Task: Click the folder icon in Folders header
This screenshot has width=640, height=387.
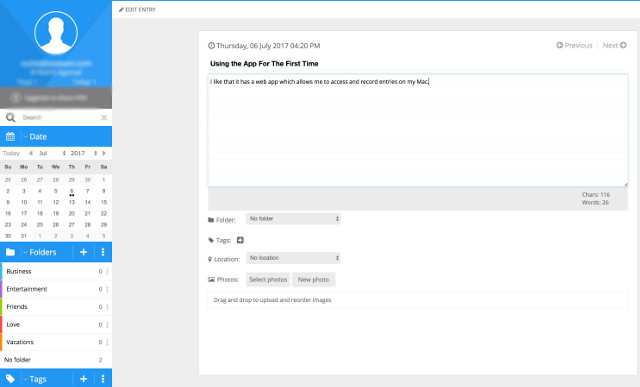Action: 10,252
